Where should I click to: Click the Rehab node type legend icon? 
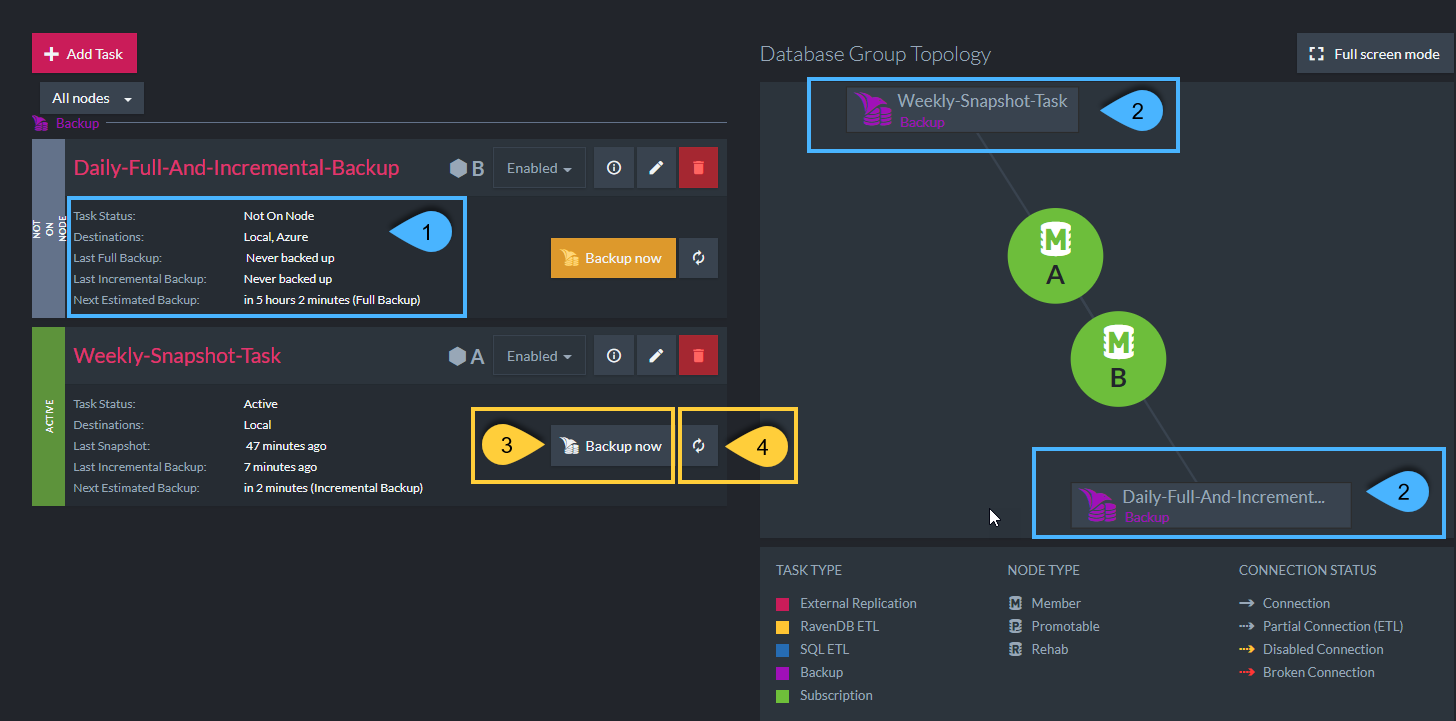point(1015,649)
